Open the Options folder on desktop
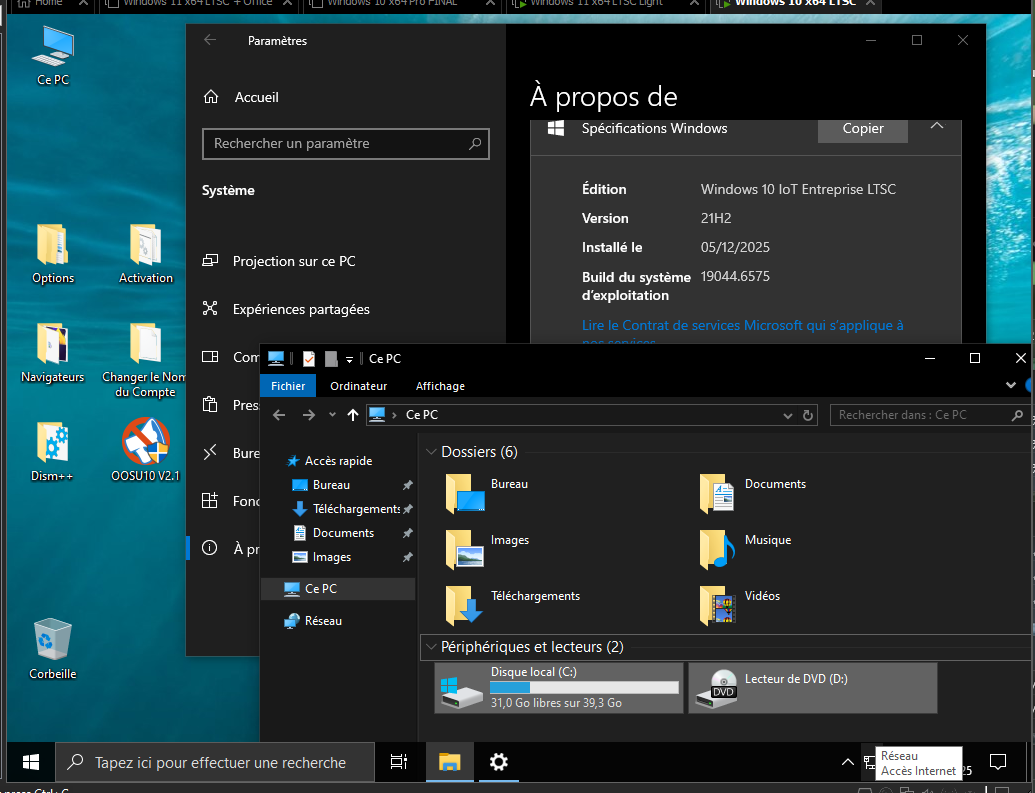This screenshot has height=793, width=1035. tap(53, 254)
